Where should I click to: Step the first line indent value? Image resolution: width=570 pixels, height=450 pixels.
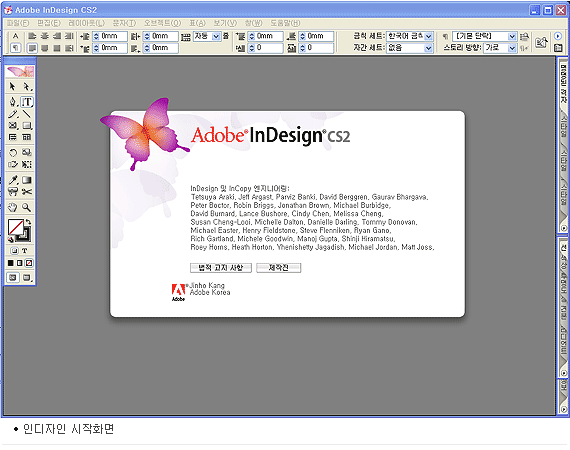tap(96, 48)
